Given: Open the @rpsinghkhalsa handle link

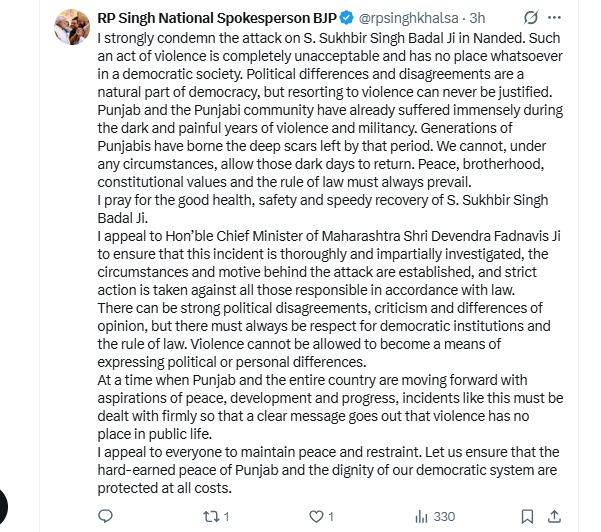Looking at the screenshot, I should 408,18.
